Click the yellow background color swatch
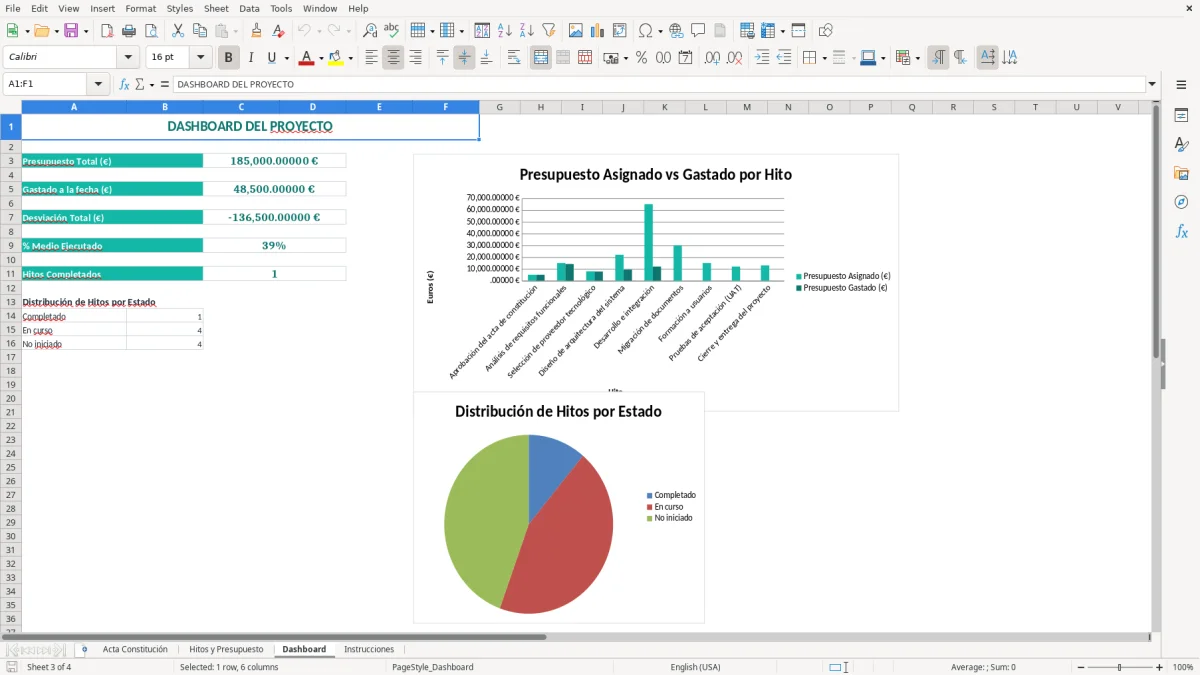1200x675 pixels. pyautogui.click(x=335, y=58)
